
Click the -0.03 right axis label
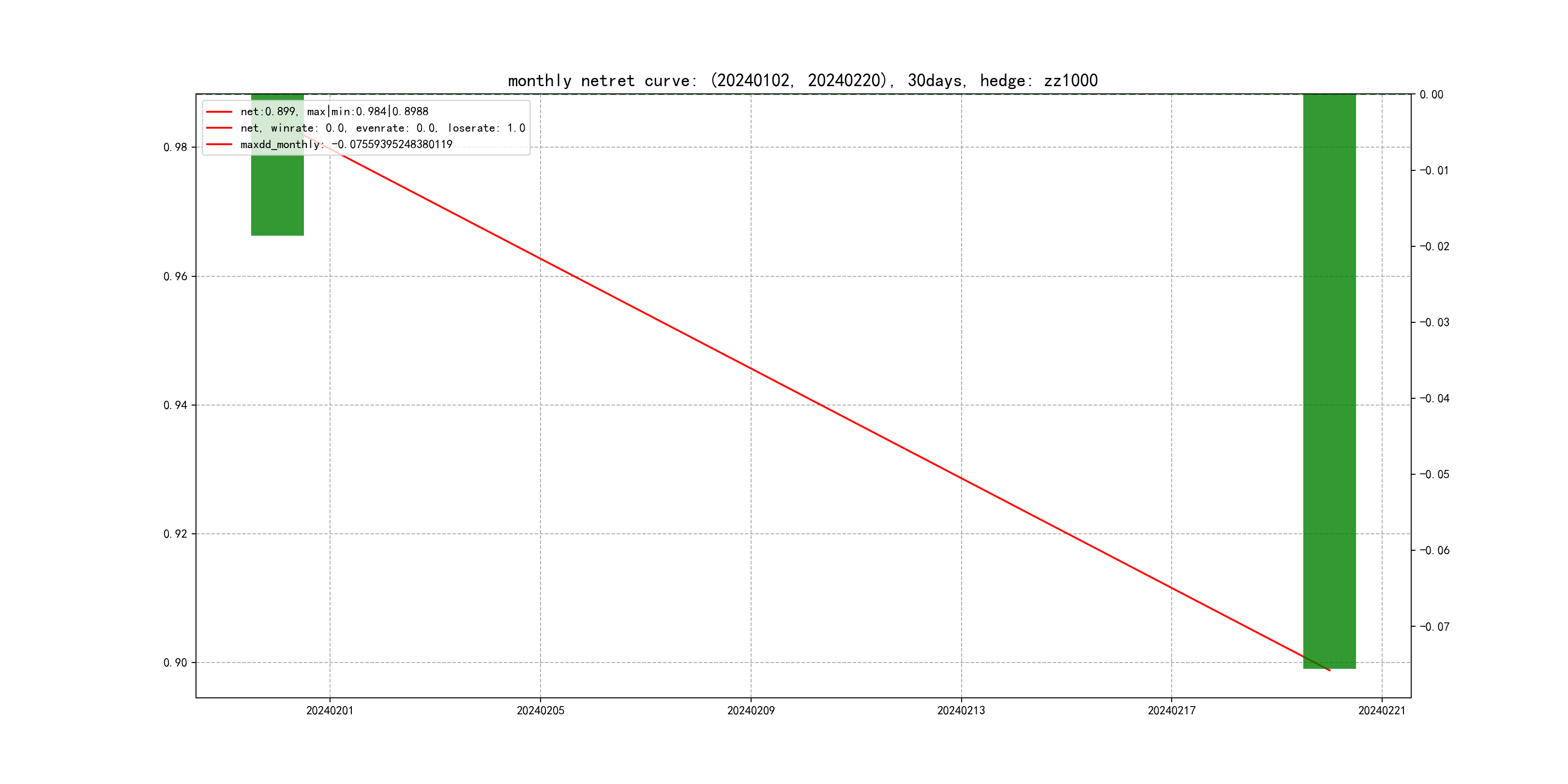point(1434,322)
